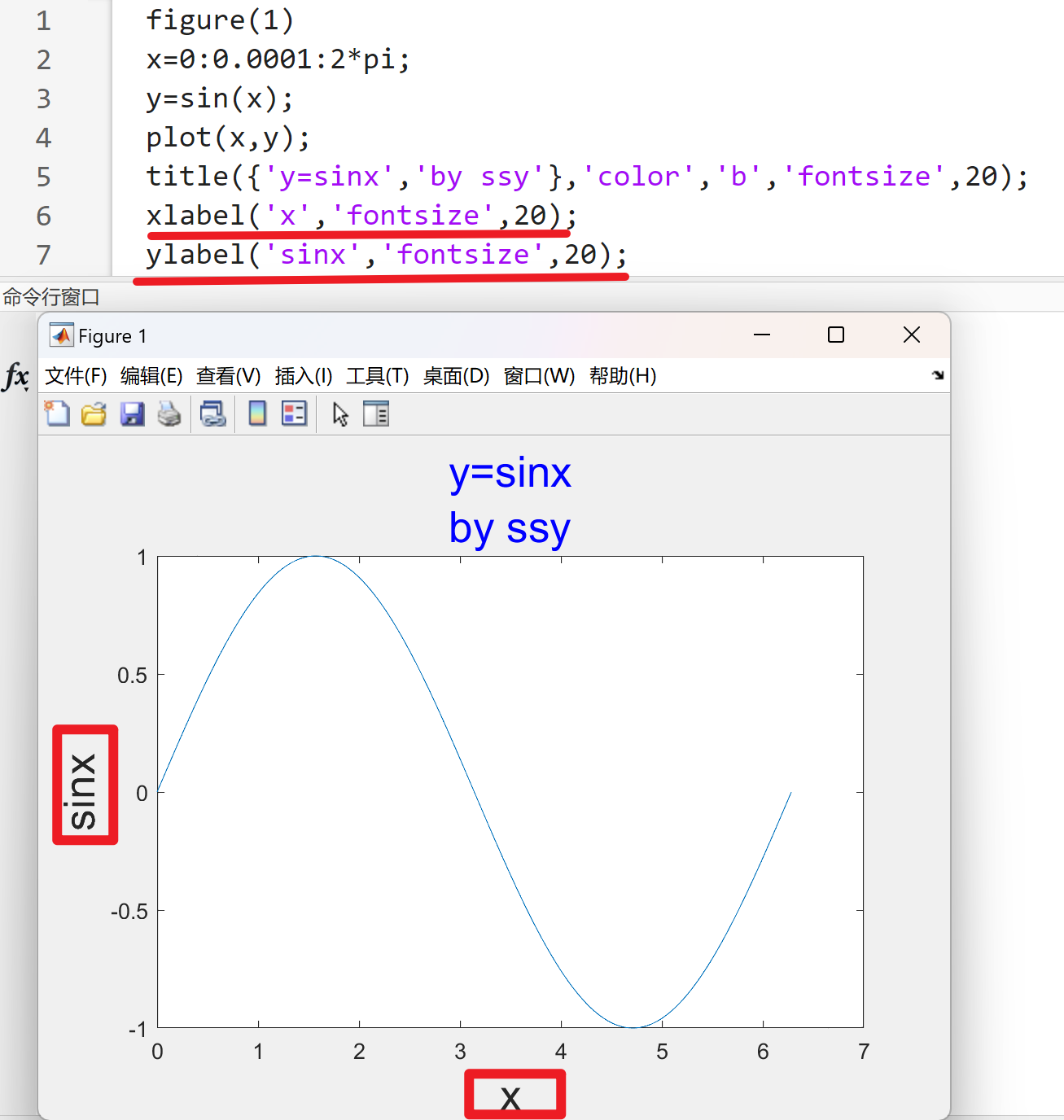Click line number 5 in the editor gutter

(x=43, y=177)
